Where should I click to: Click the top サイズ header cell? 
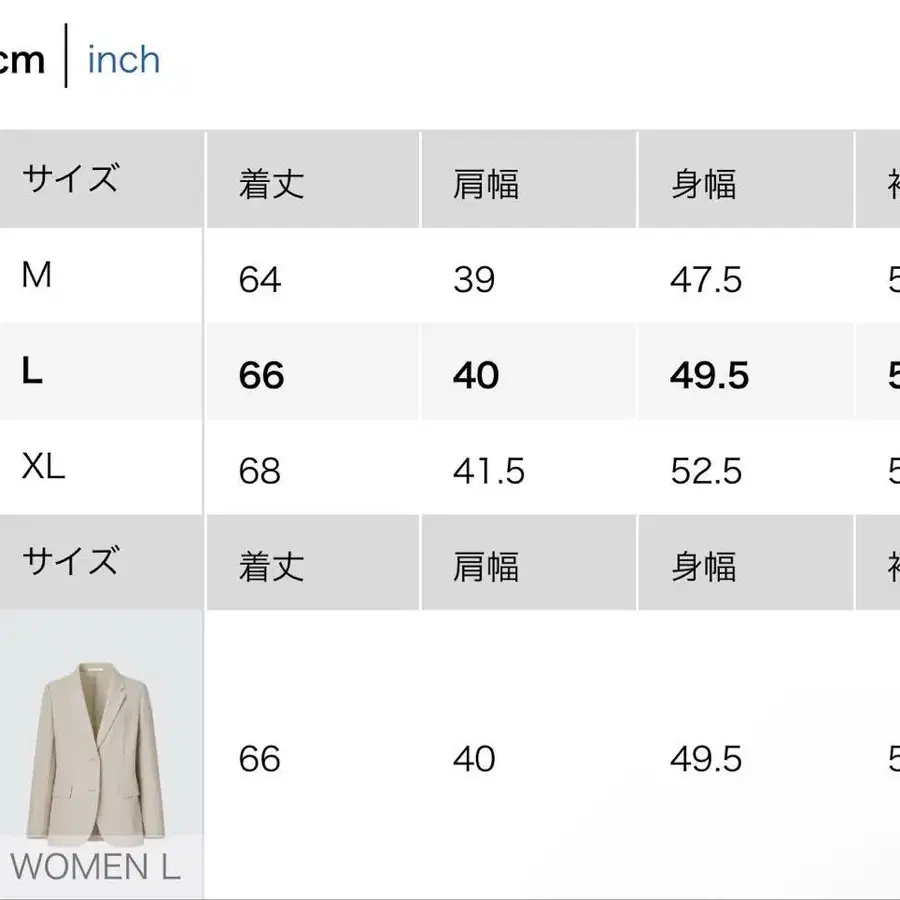click(71, 180)
